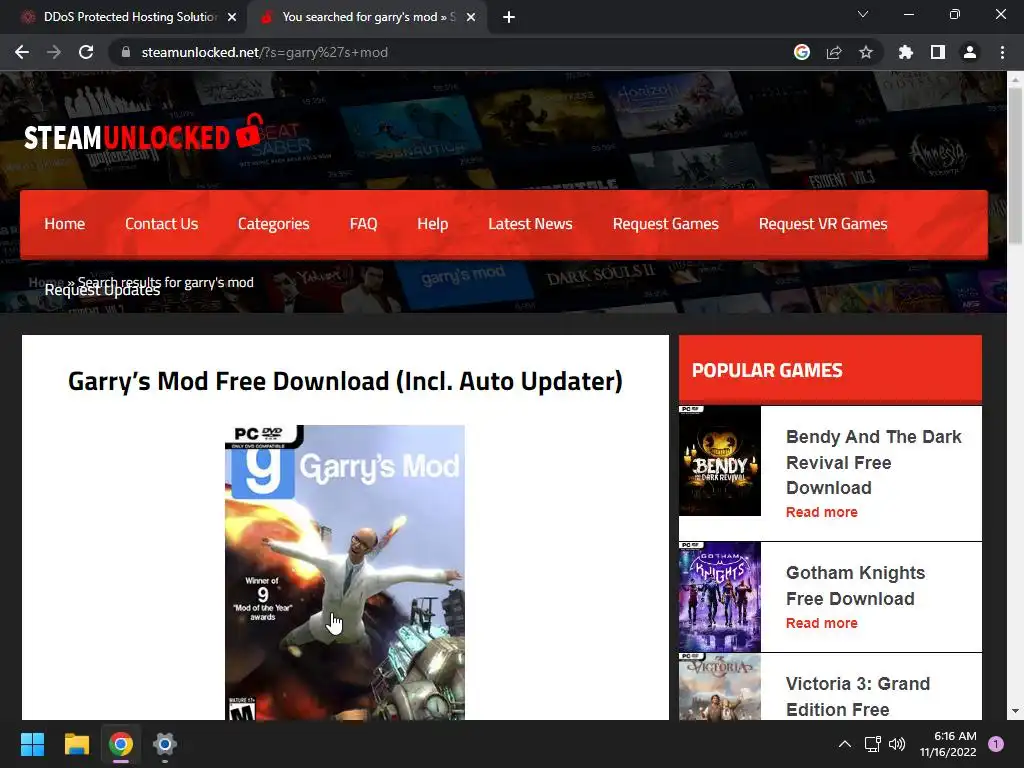The width and height of the screenshot is (1024, 768).
Task: Click the Google icon in address bar
Action: tap(802, 52)
